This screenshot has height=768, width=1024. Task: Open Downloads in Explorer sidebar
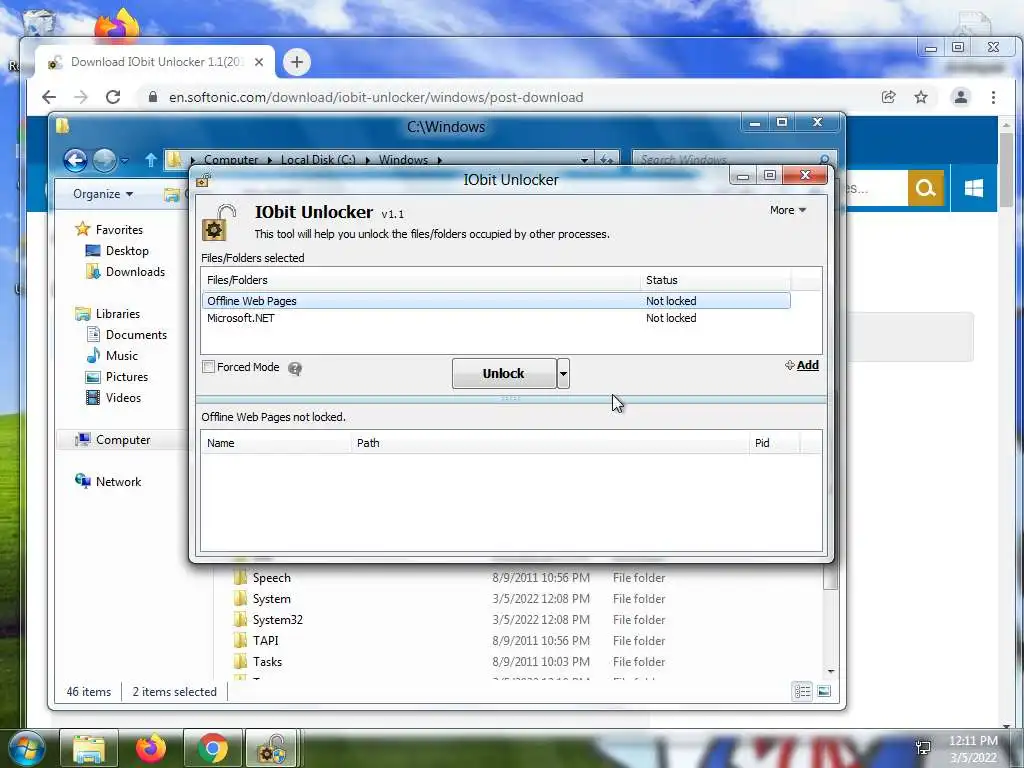(x=125, y=272)
